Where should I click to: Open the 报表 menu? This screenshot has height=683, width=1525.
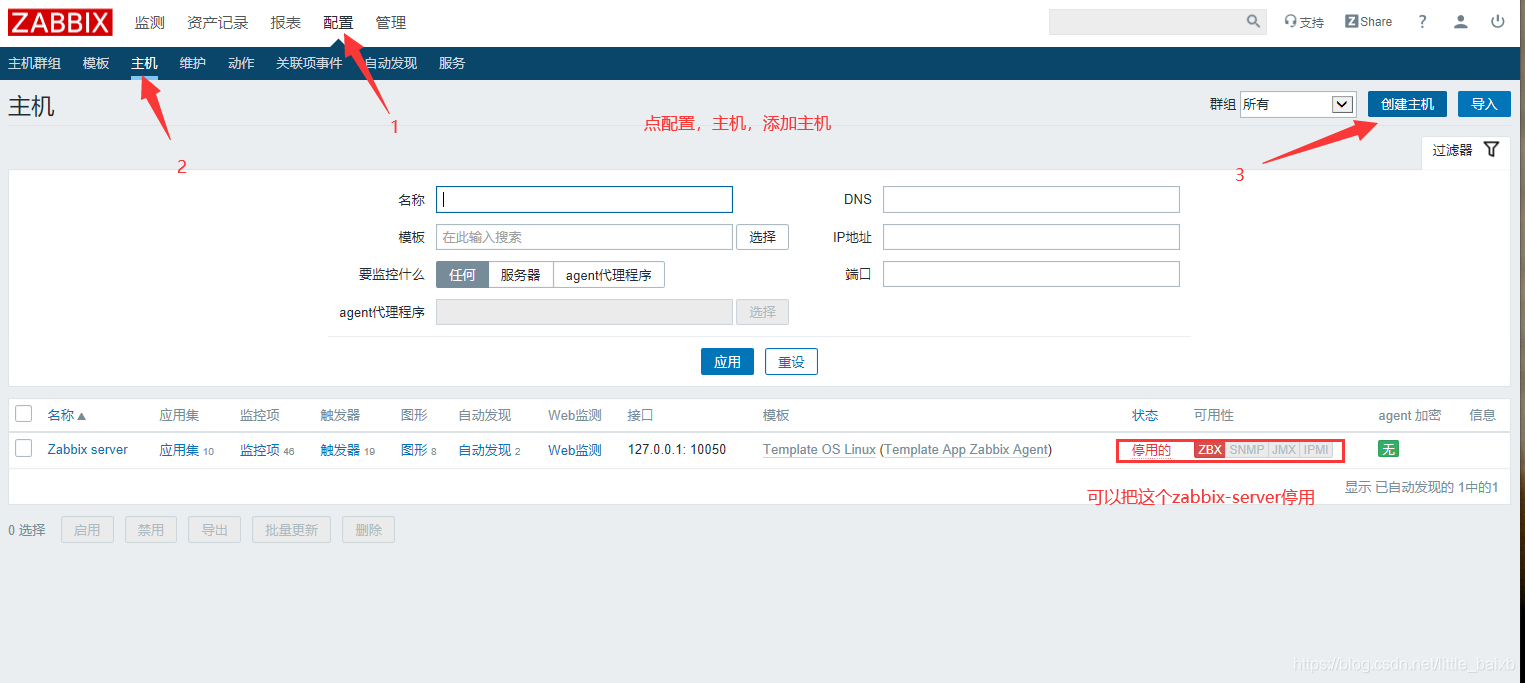[x=286, y=22]
